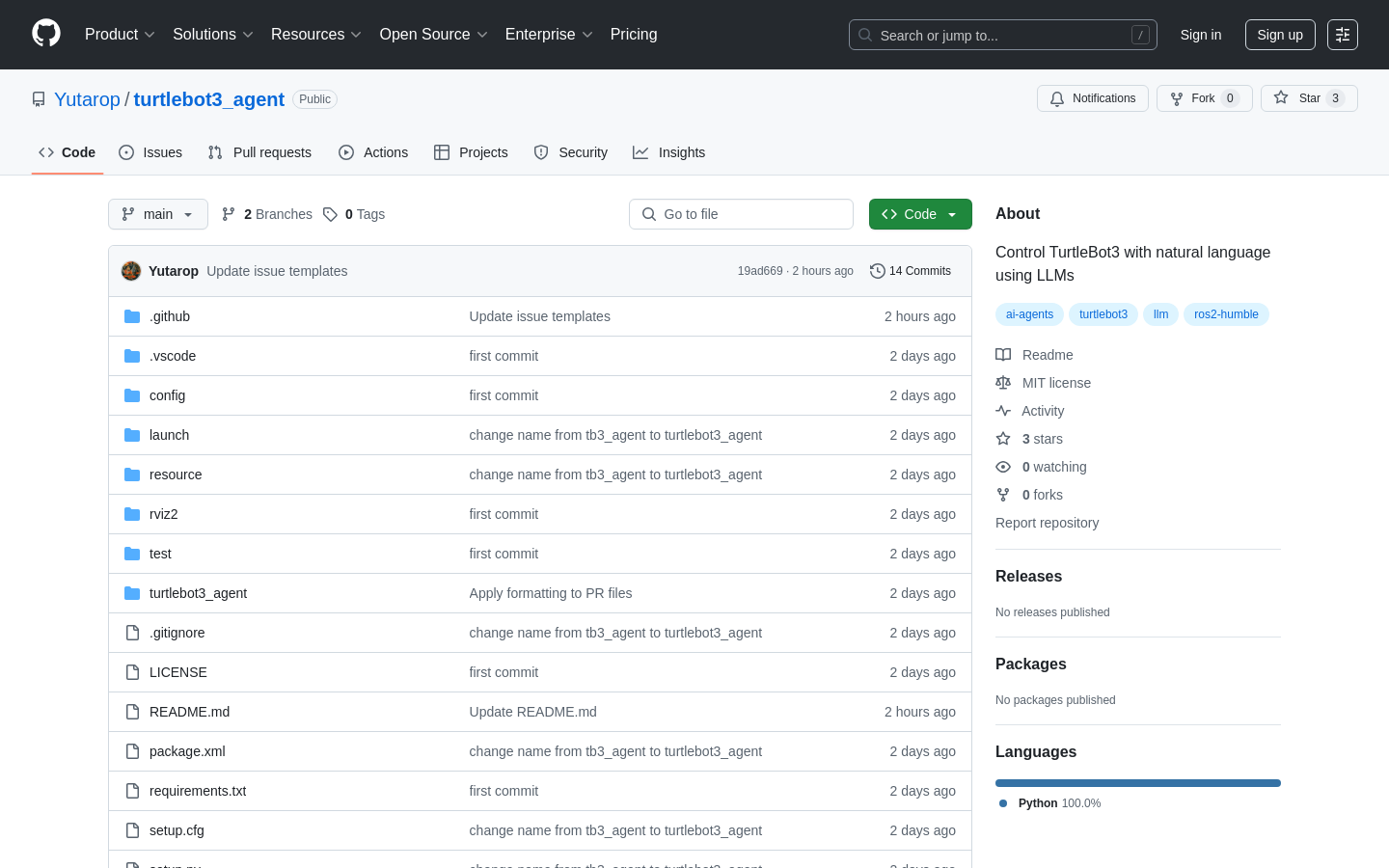Select the Code tab
This screenshot has height=868, width=1389.
click(x=68, y=152)
